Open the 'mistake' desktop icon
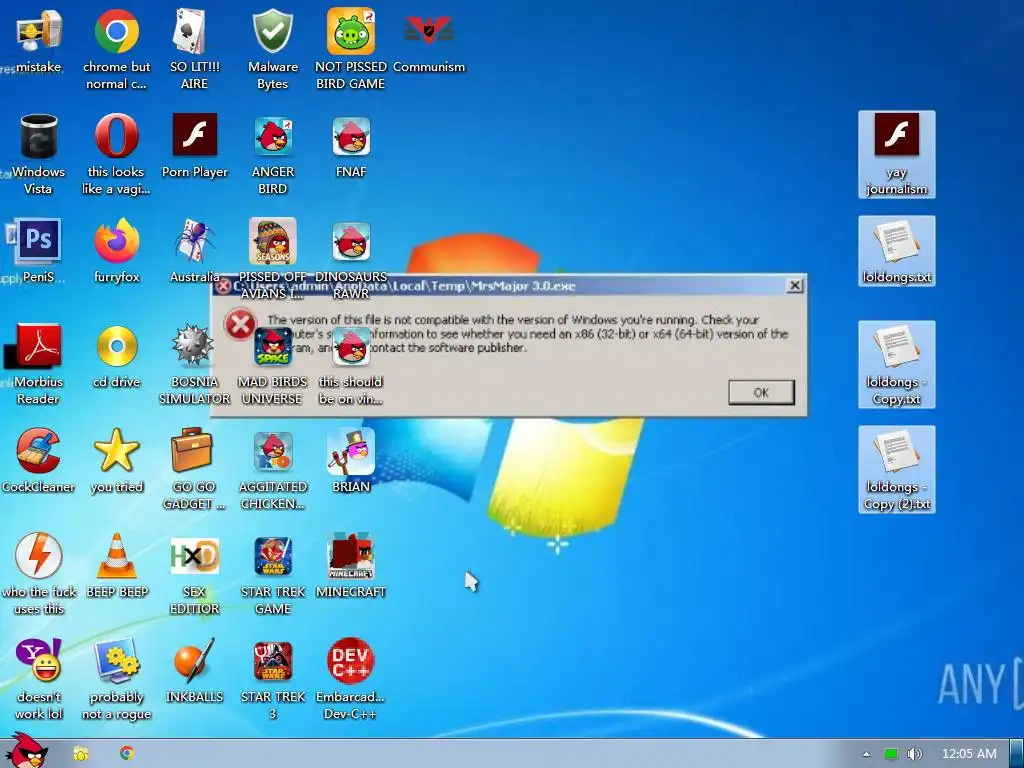The height and width of the screenshot is (768, 1024). click(38, 40)
